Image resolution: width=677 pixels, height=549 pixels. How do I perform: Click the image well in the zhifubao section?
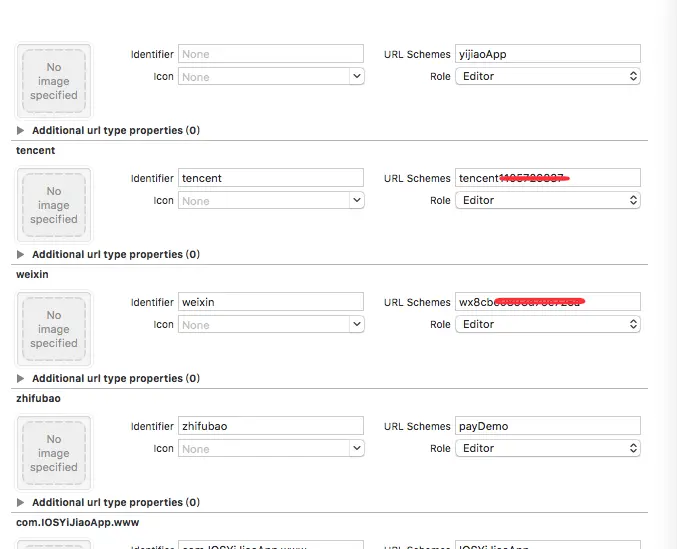(54, 452)
